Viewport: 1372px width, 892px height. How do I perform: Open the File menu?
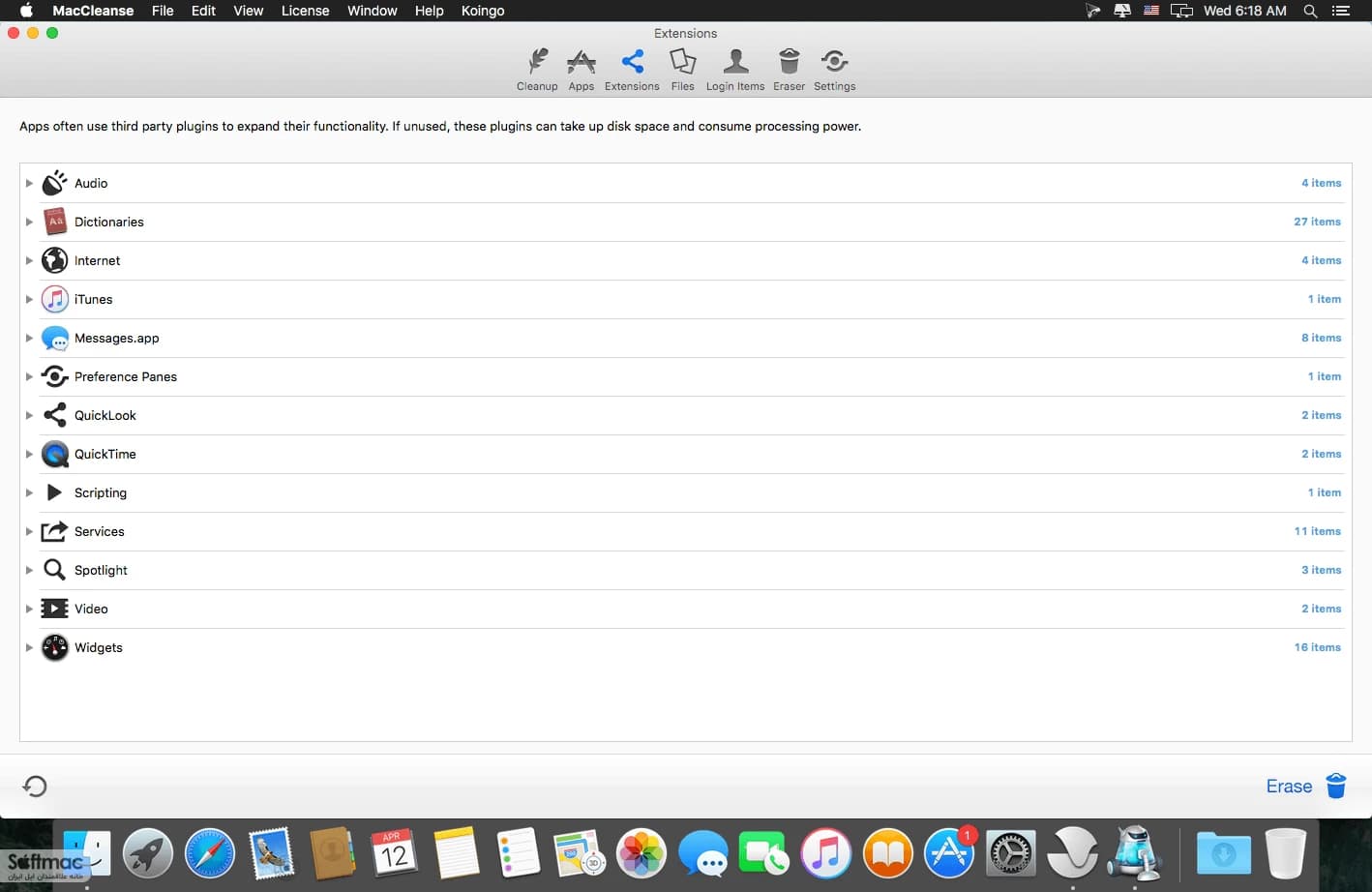pyautogui.click(x=163, y=11)
